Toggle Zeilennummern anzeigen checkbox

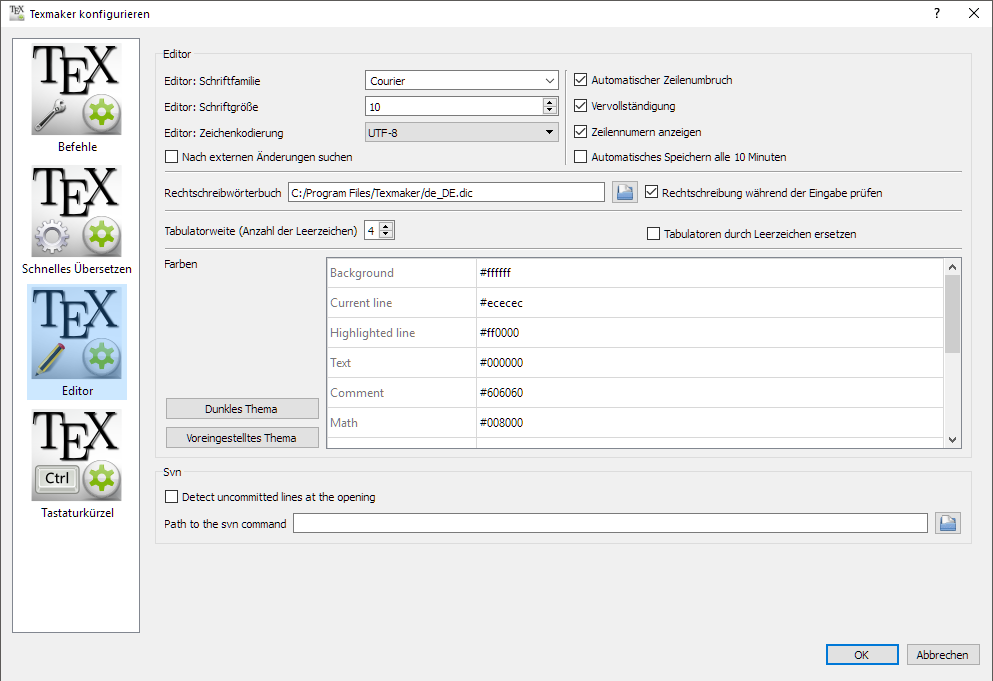pyautogui.click(x=581, y=132)
